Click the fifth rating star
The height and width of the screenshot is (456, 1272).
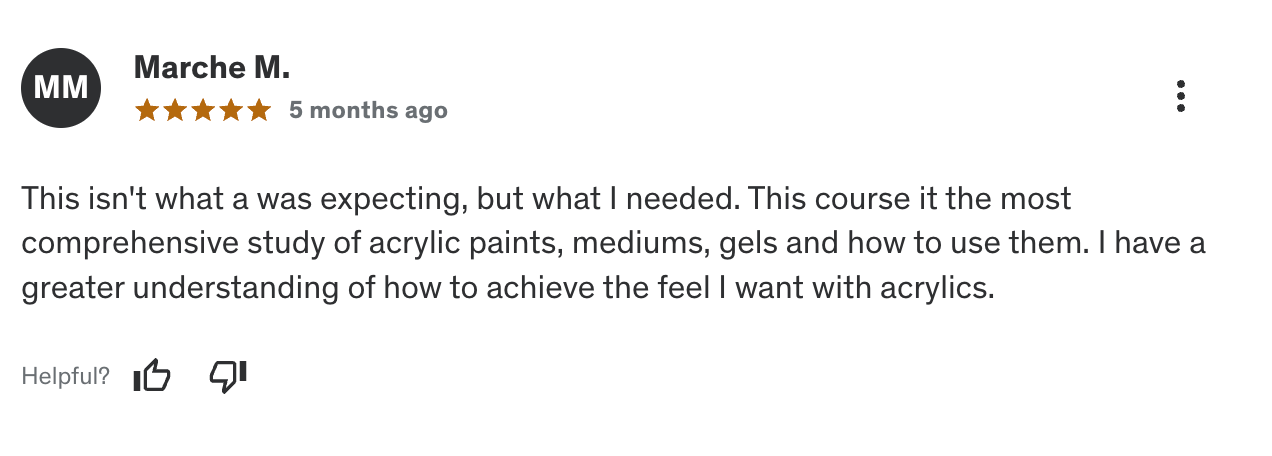pos(259,110)
